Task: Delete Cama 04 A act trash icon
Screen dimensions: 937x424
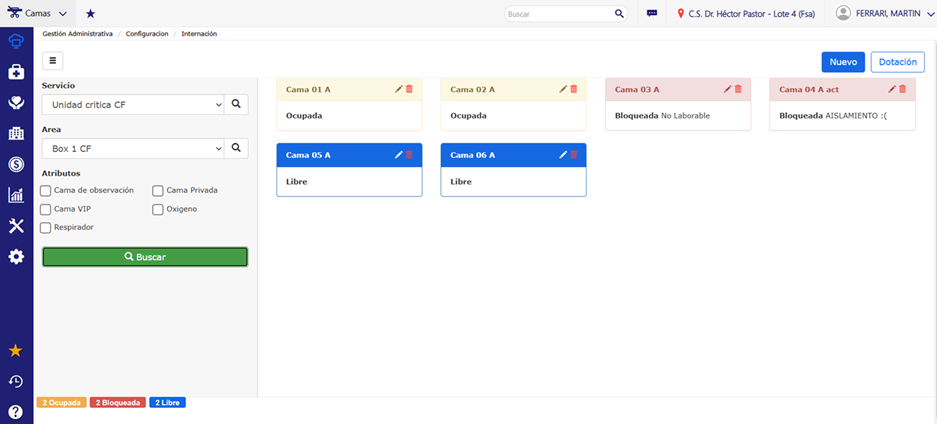Action: pos(902,89)
